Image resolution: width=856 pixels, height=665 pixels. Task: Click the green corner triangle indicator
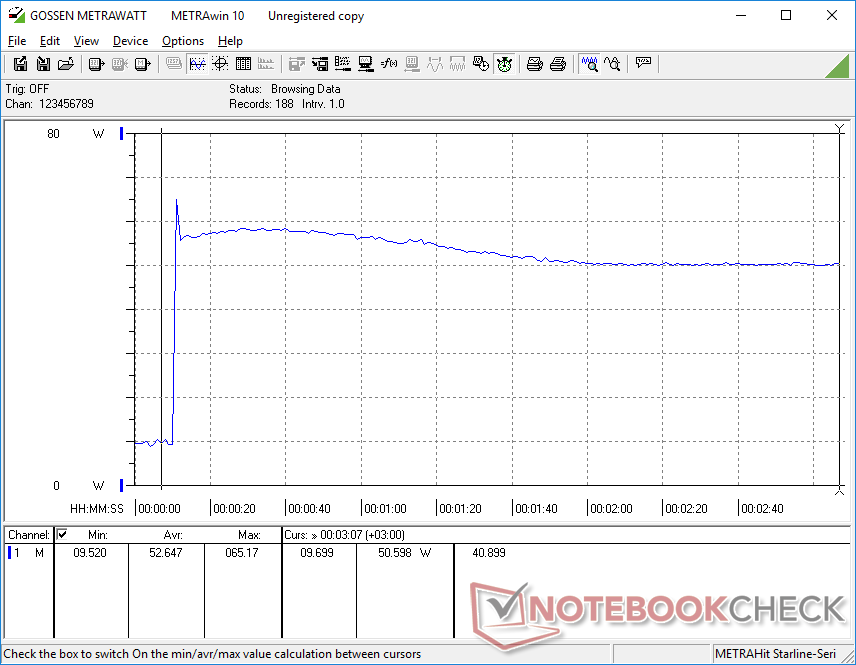(x=838, y=66)
